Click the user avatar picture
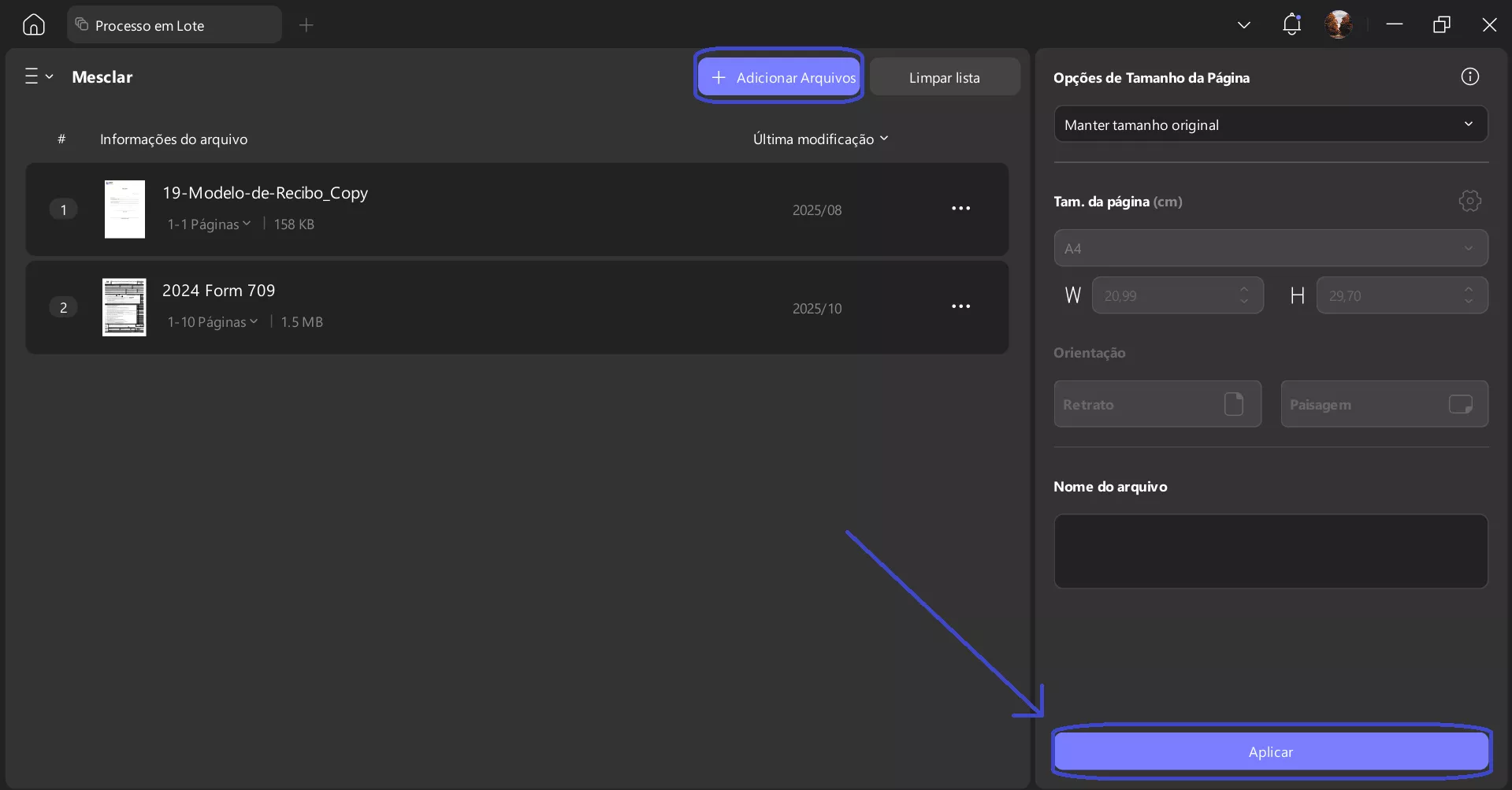 pos(1339,24)
